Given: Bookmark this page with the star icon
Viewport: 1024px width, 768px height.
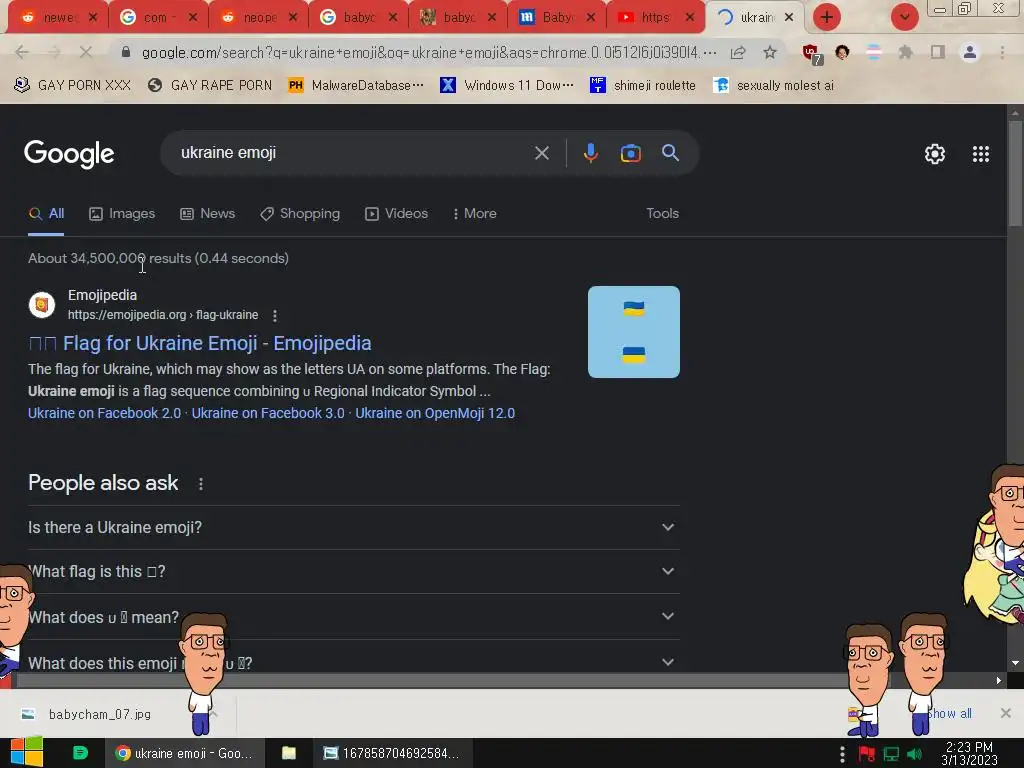Looking at the screenshot, I should pyautogui.click(x=770, y=52).
